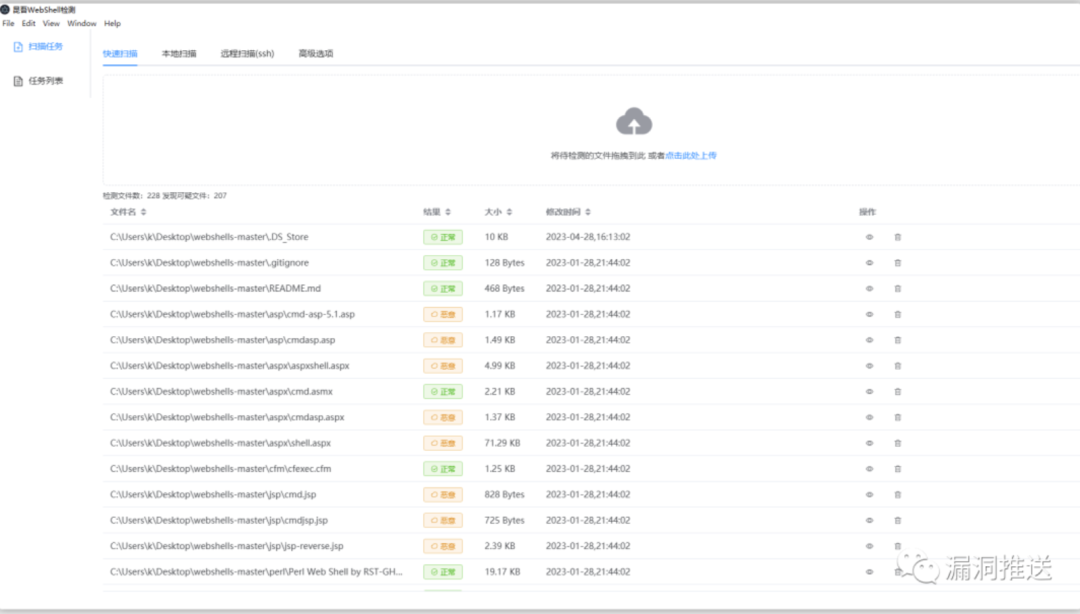The width and height of the screenshot is (1080, 614).
Task: Delete the cfexec.cfm row
Action: 897,469
